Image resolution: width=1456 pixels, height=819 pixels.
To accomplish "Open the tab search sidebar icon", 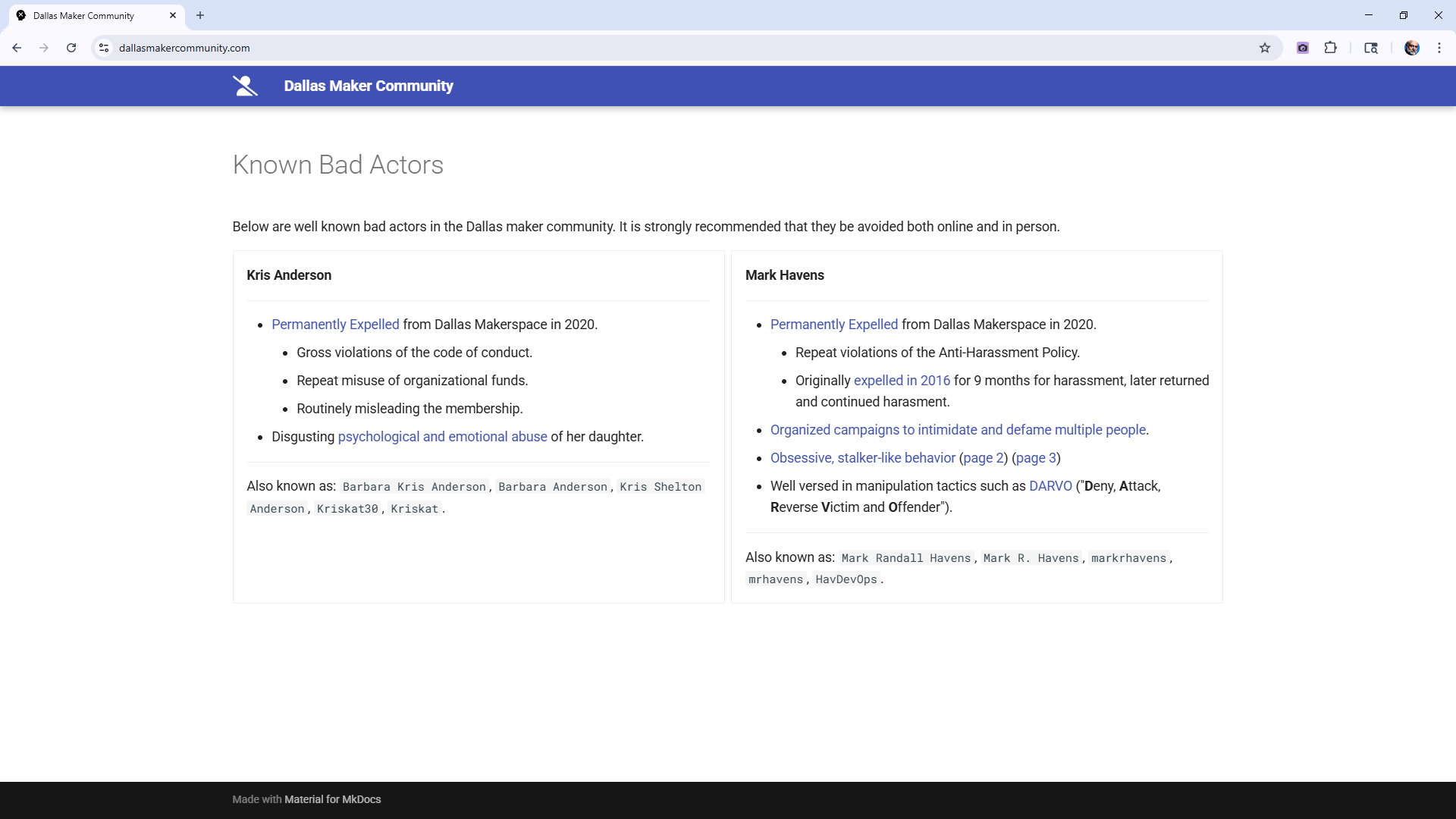I will pyautogui.click(x=1371, y=48).
